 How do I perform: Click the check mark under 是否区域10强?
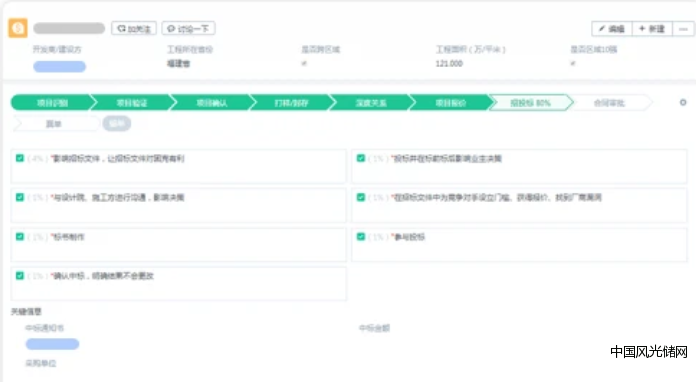click(573, 63)
